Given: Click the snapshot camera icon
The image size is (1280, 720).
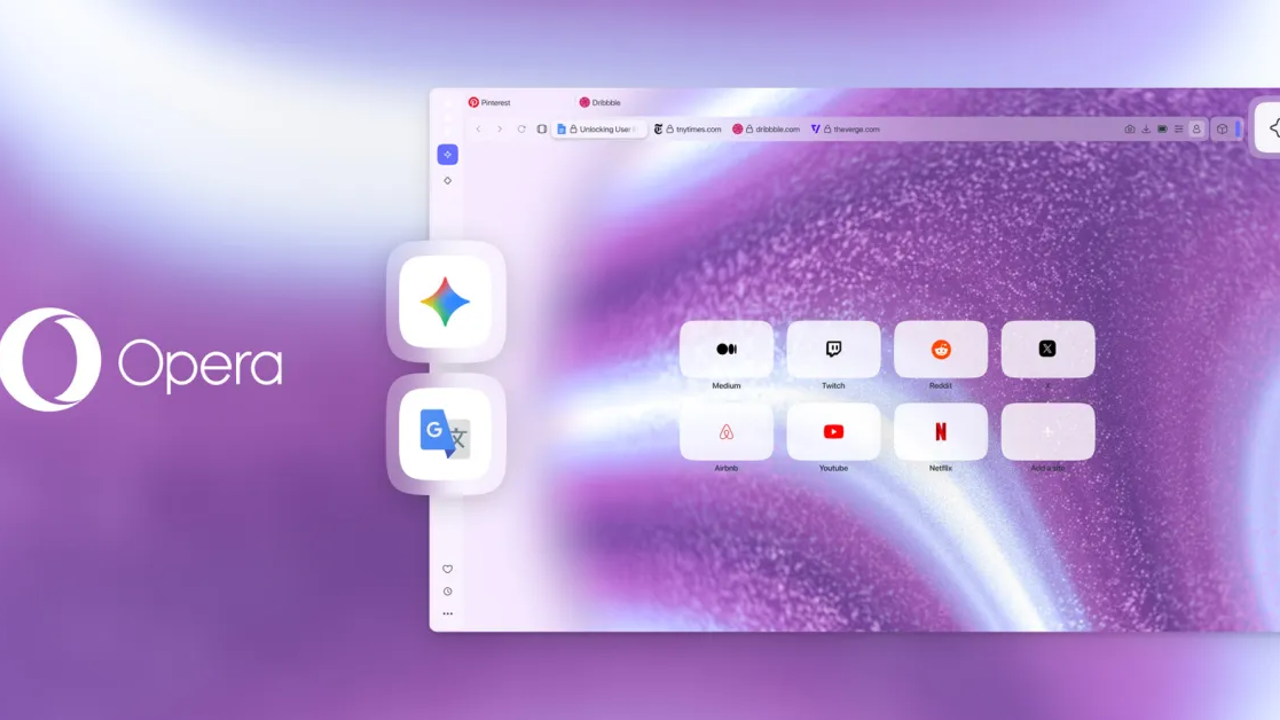Looking at the screenshot, I should coord(1130,129).
